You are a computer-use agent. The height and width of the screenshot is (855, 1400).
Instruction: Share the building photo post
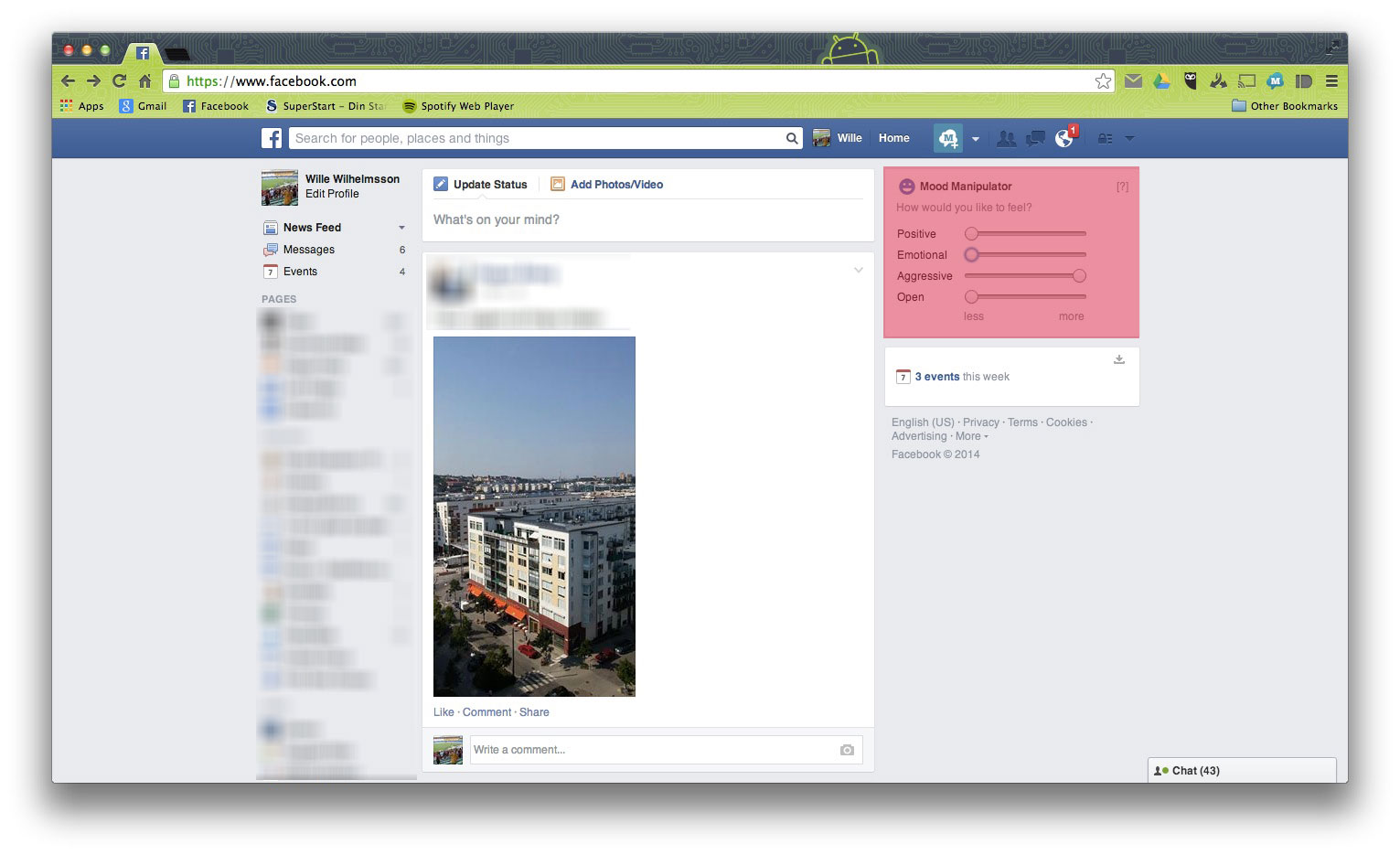click(534, 712)
